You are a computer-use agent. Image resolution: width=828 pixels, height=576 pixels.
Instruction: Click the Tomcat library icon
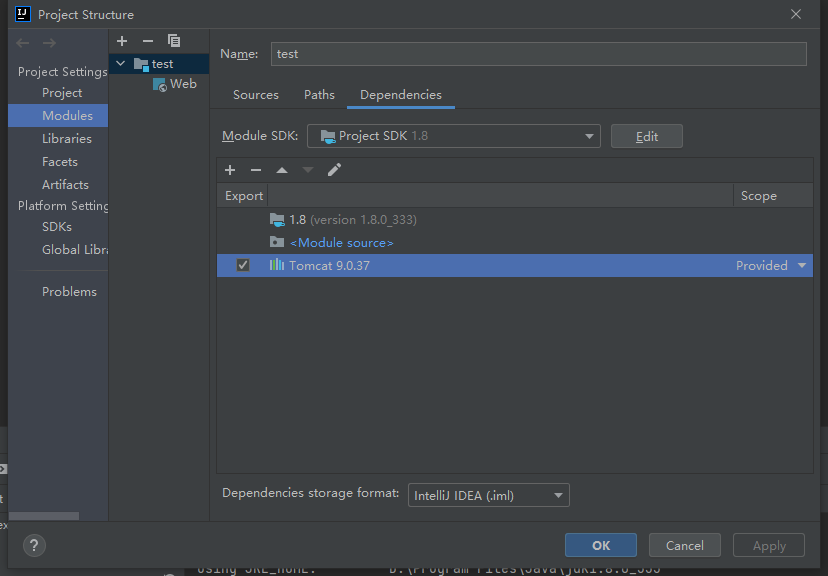point(277,265)
